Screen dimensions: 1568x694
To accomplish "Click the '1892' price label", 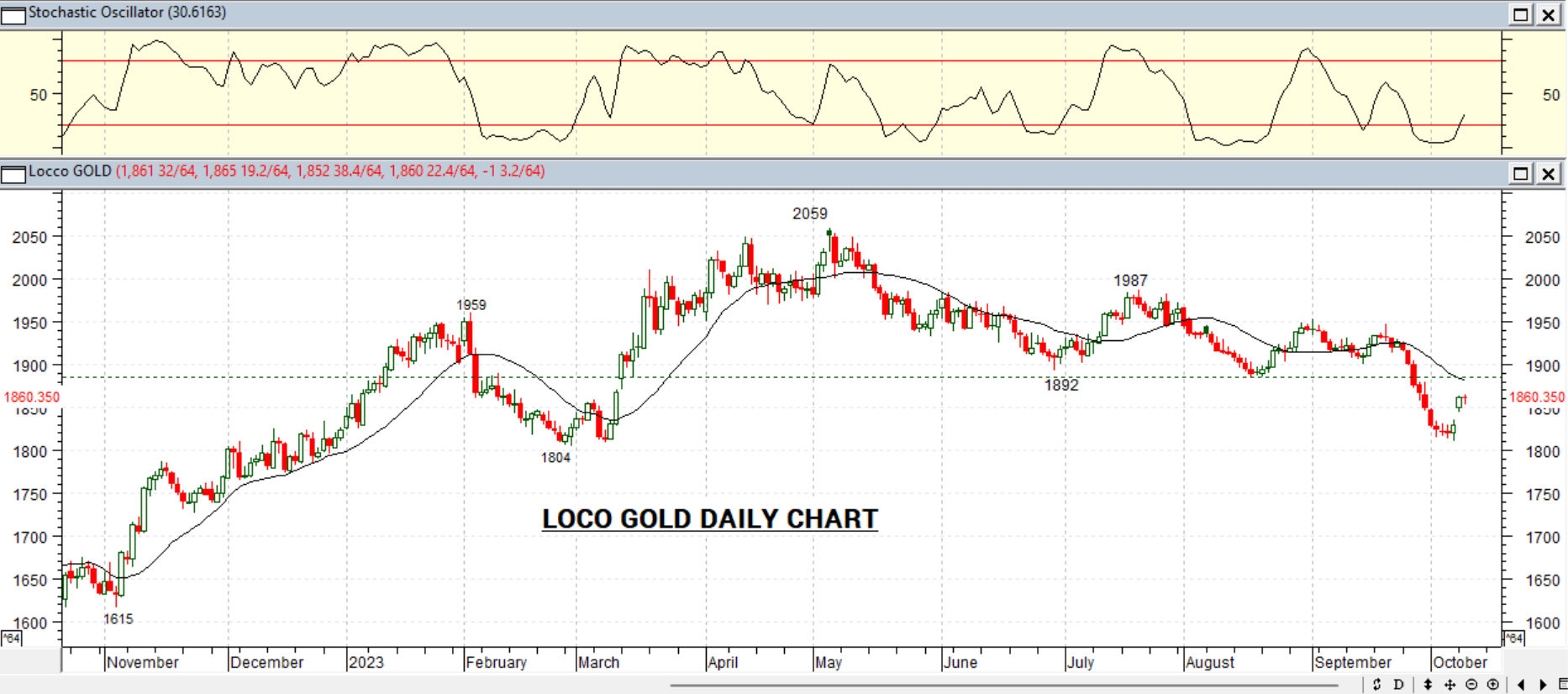I will (x=1061, y=385).
